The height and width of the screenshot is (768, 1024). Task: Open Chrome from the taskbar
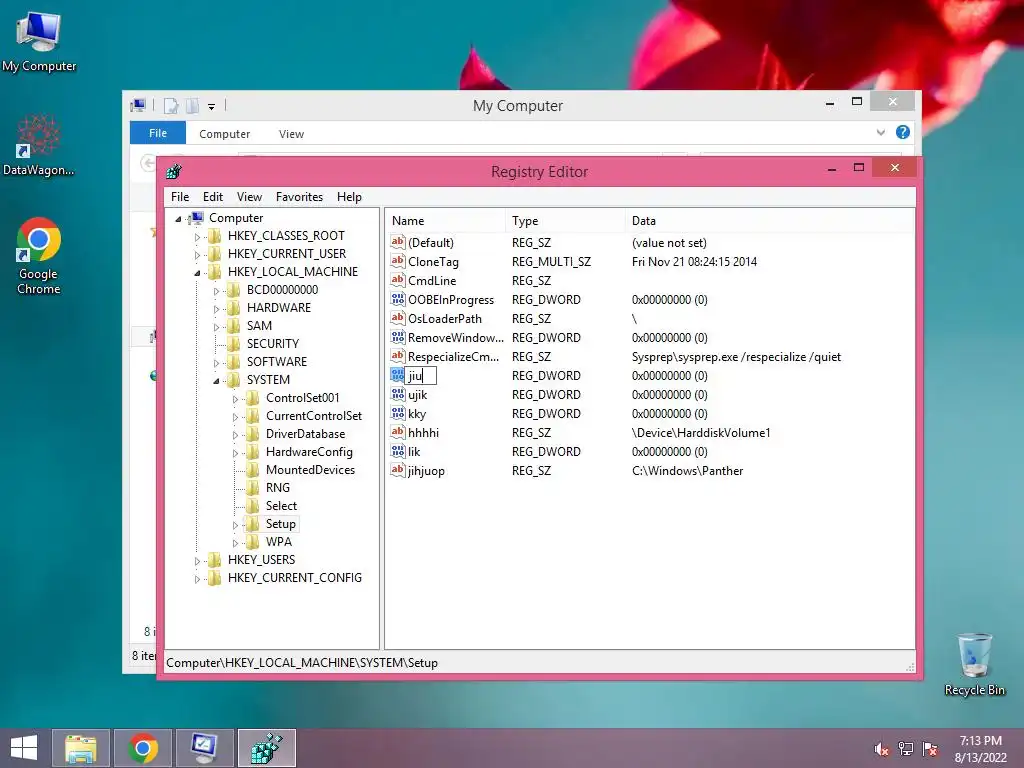[143, 748]
